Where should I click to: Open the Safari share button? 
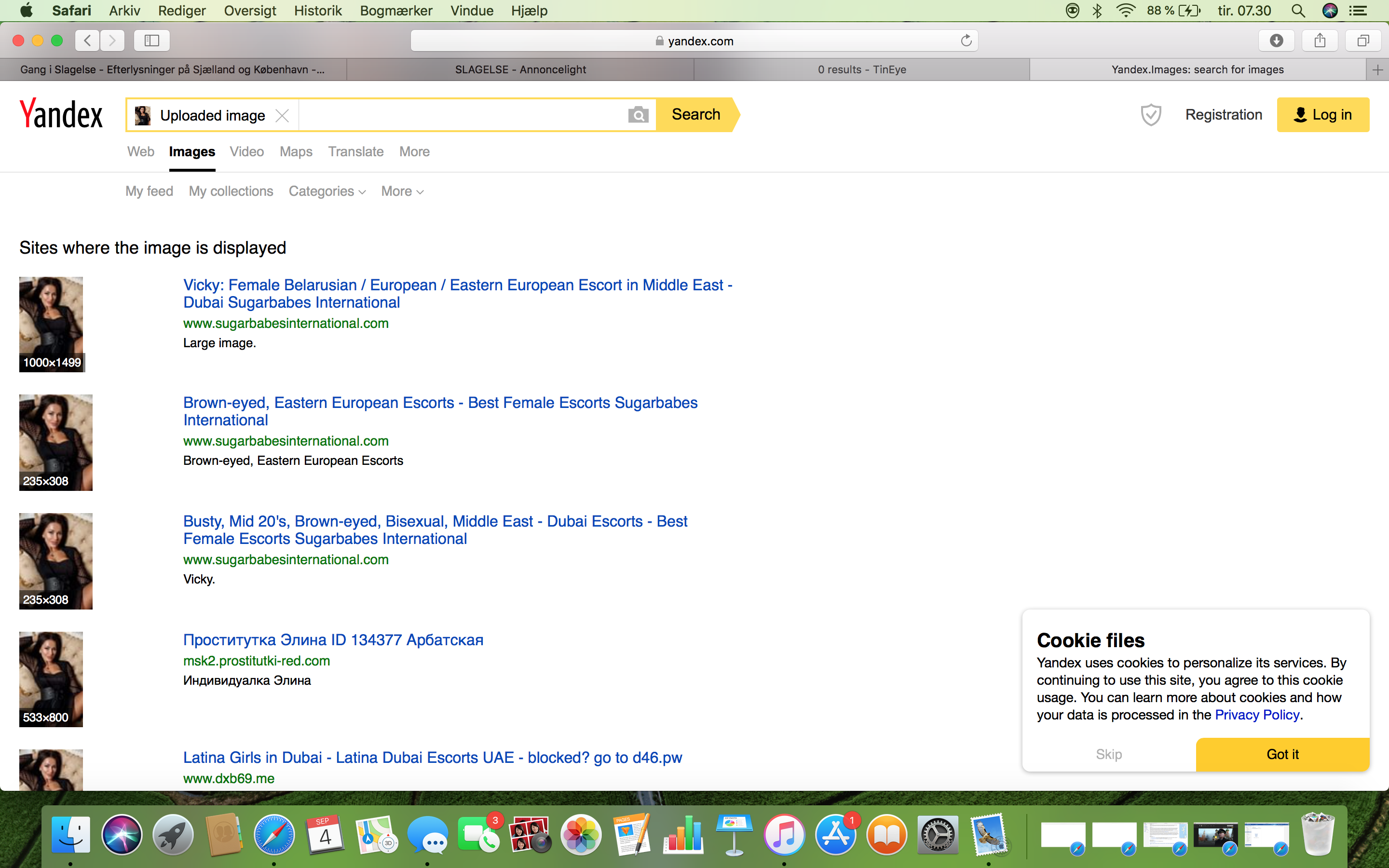[x=1320, y=40]
